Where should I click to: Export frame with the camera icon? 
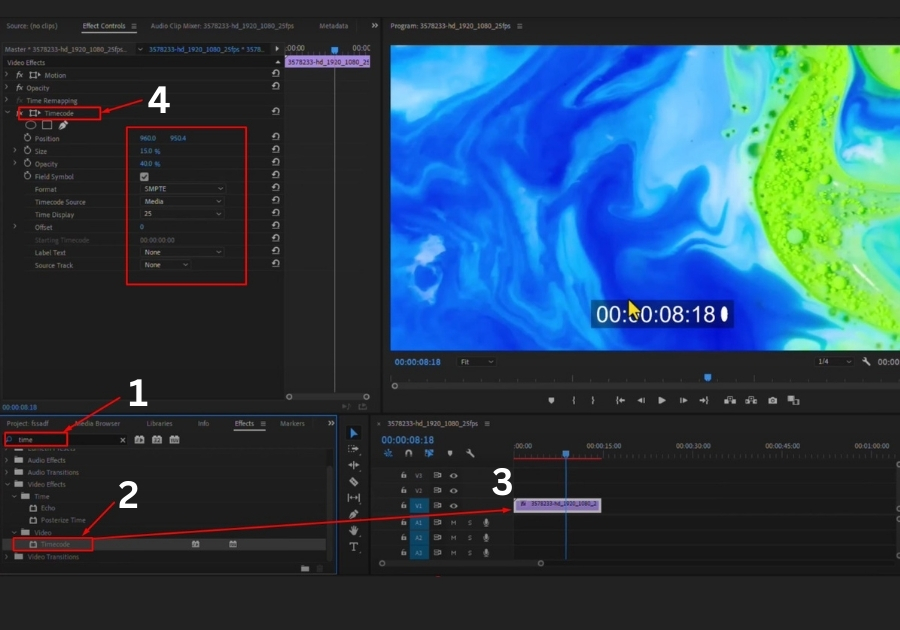[773, 400]
